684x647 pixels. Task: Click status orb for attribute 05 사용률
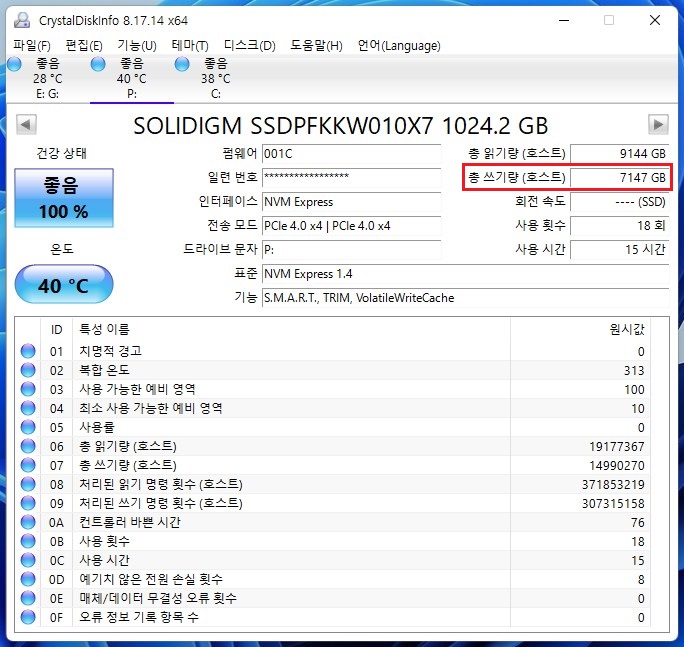28,427
